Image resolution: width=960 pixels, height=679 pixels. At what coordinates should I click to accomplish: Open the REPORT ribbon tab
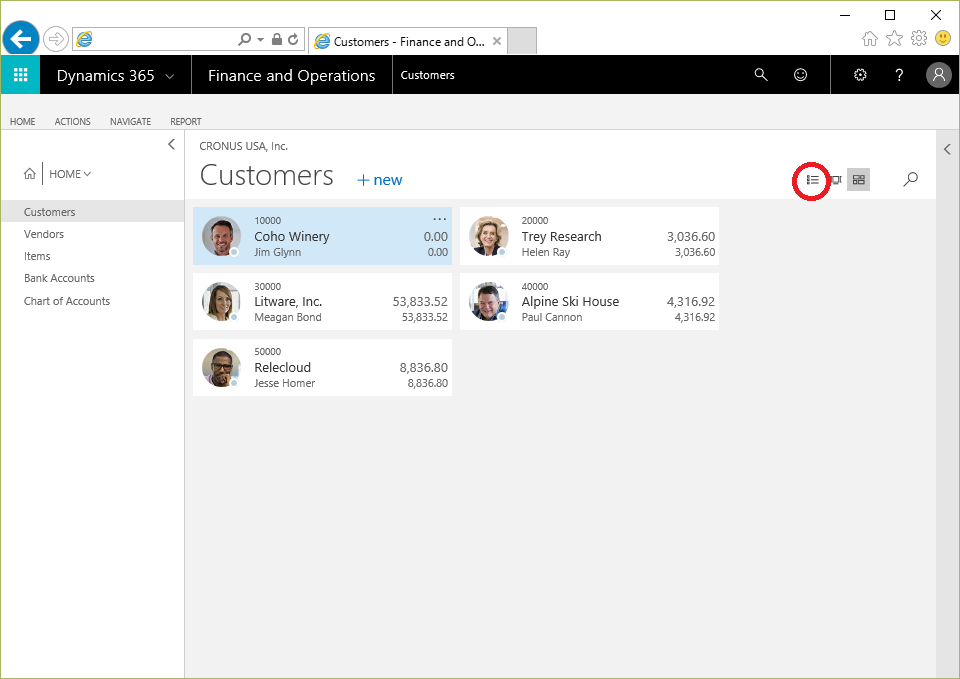[x=186, y=121]
